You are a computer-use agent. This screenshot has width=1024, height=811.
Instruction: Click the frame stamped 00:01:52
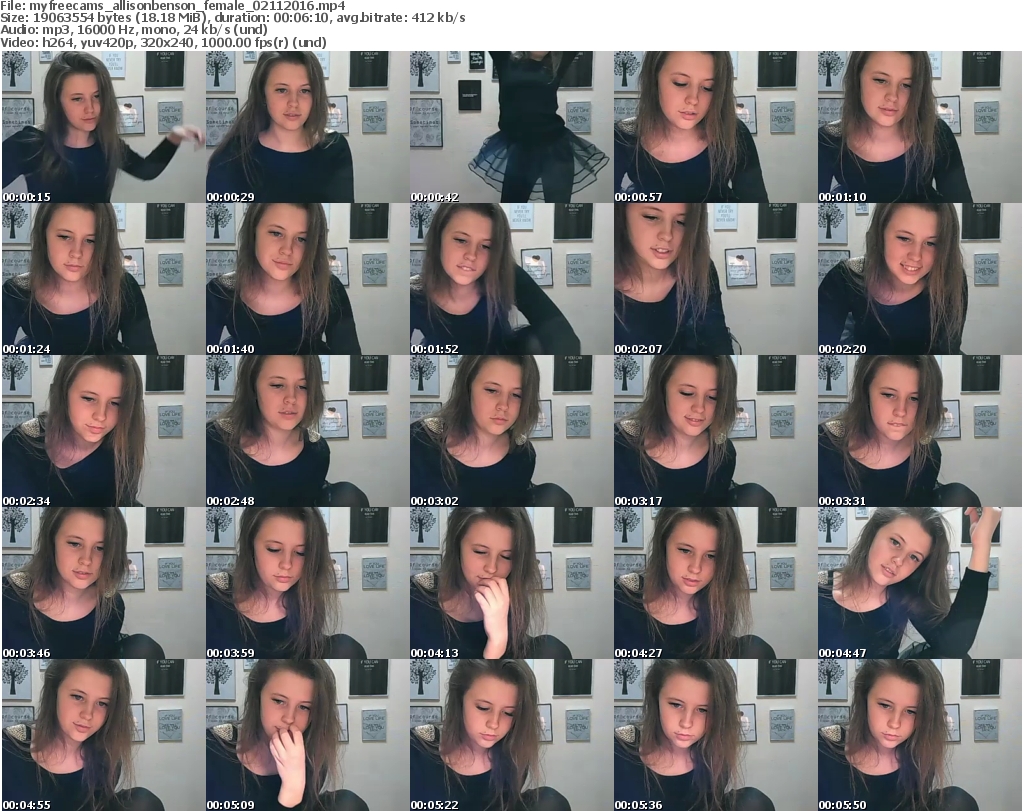point(511,279)
